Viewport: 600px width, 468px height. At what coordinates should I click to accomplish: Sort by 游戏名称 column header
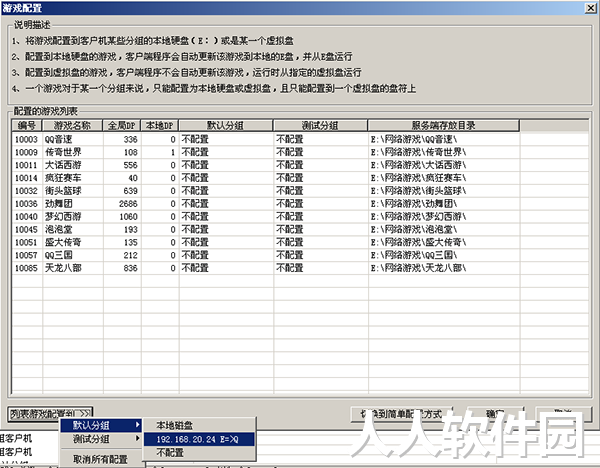(x=72, y=126)
